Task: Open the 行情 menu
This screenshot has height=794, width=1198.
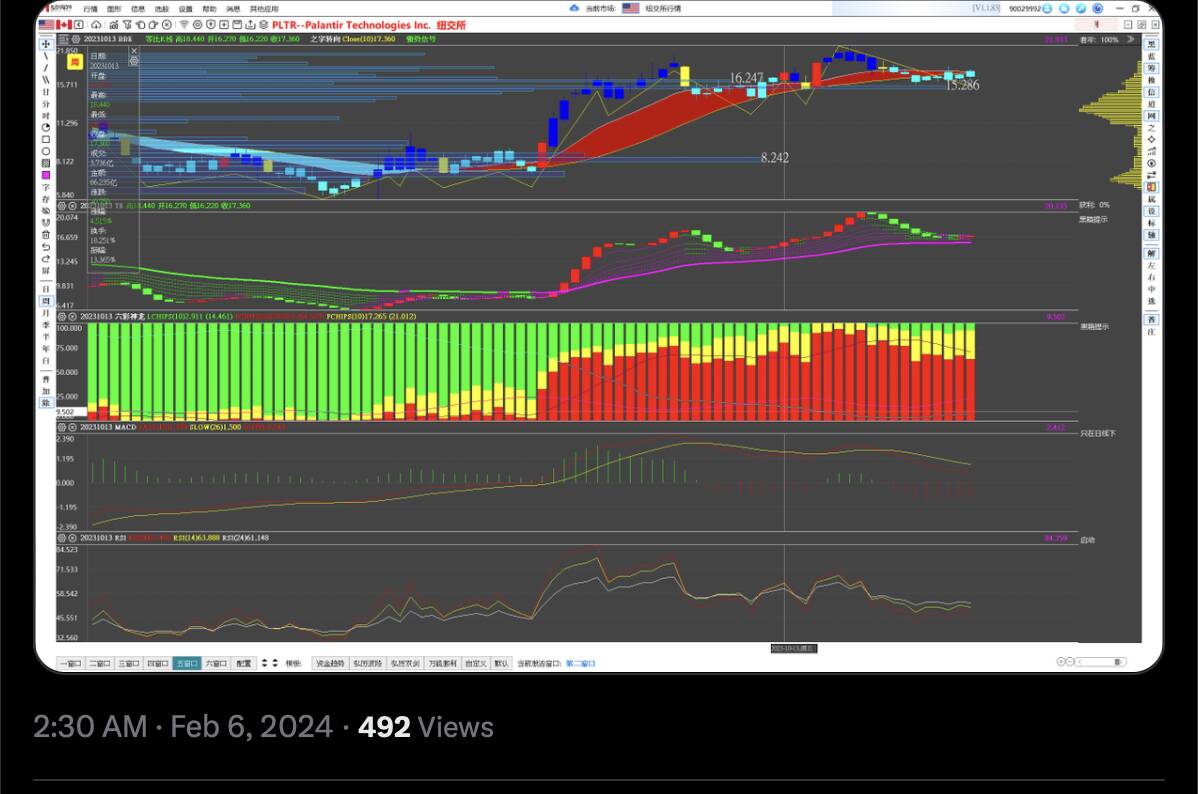Action: 90,8
